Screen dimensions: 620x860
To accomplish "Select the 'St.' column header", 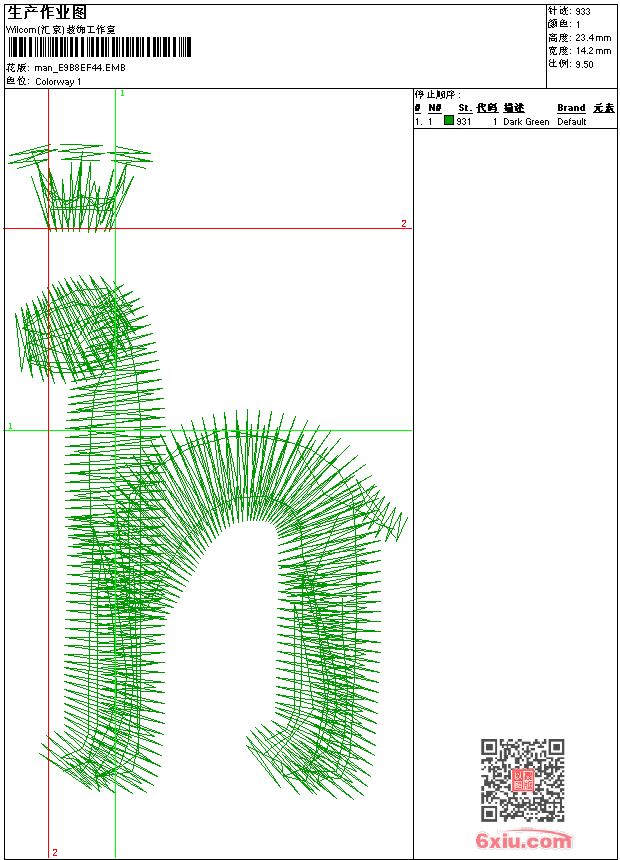I will [x=465, y=108].
